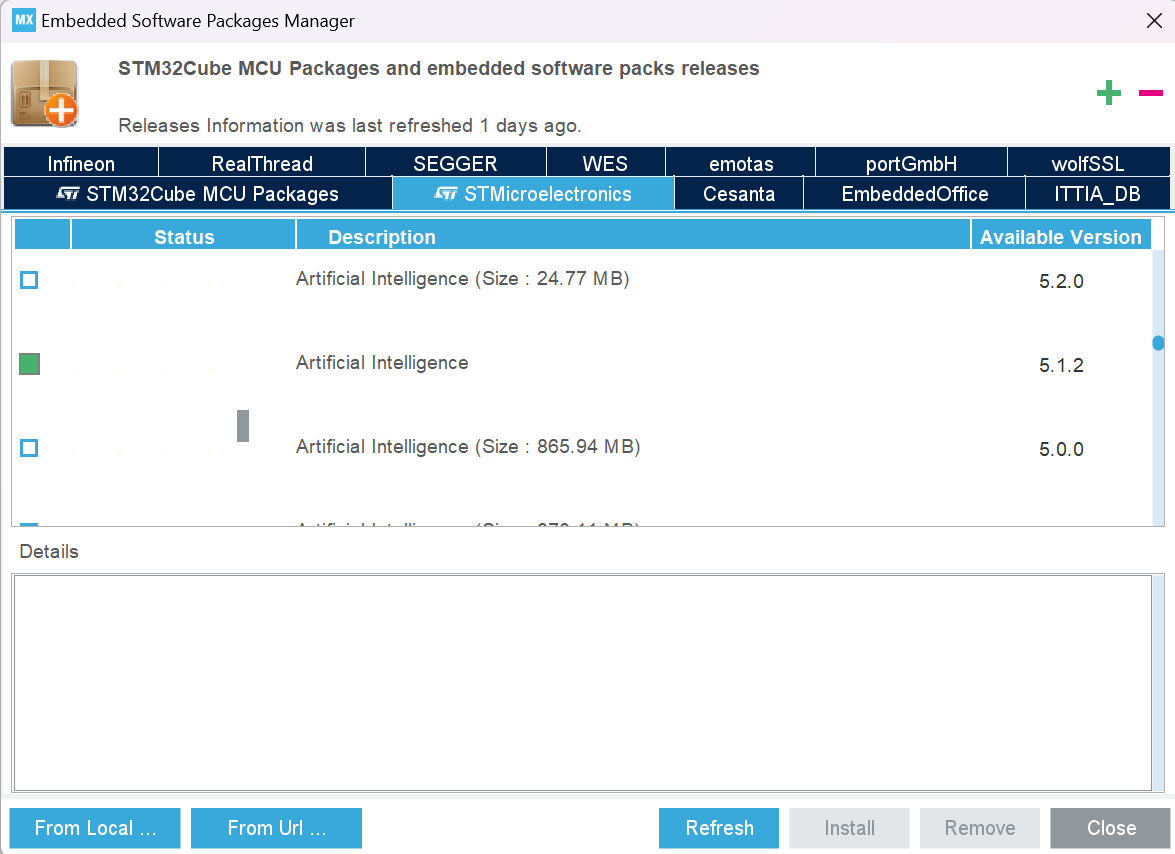Viewport: 1175px width, 854px height.
Task: Click the Refresh button
Action: pos(718,828)
